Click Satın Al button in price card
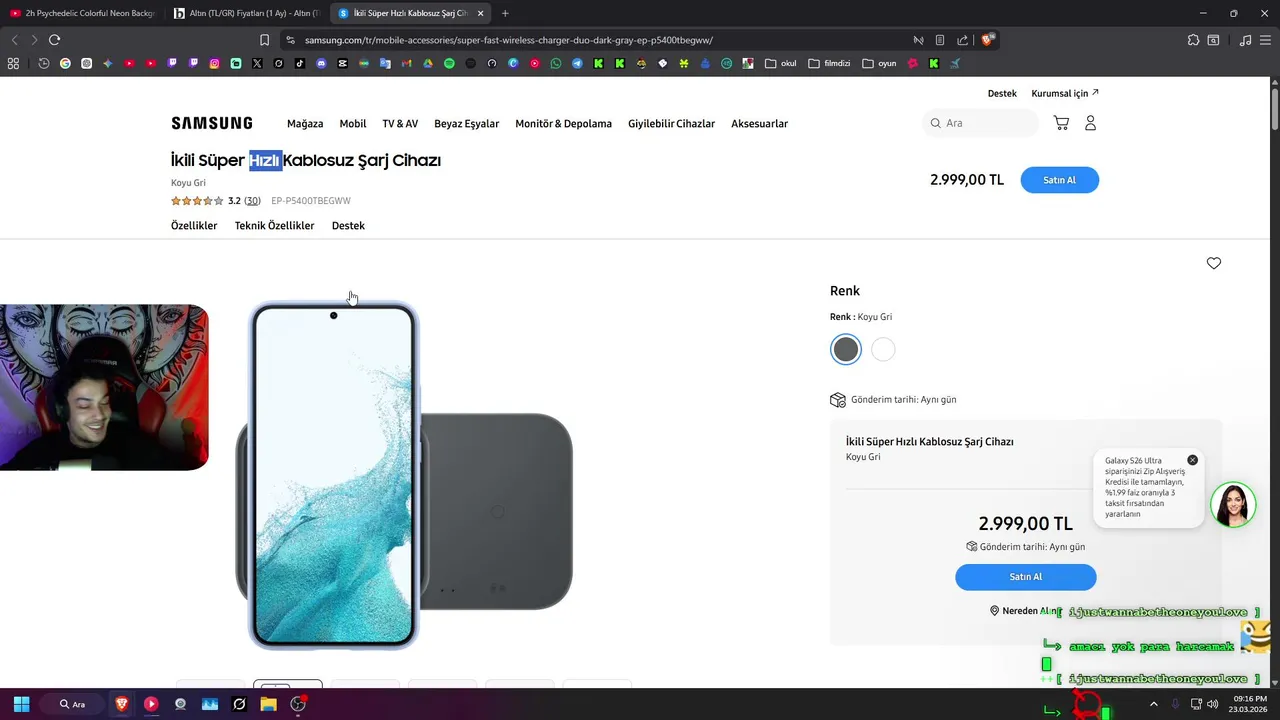This screenshot has width=1280, height=720. click(1025, 577)
